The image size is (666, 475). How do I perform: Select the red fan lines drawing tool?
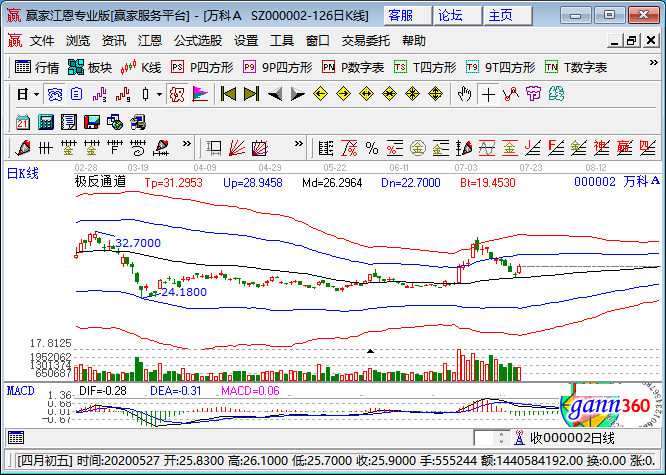pyautogui.click(x=237, y=148)
